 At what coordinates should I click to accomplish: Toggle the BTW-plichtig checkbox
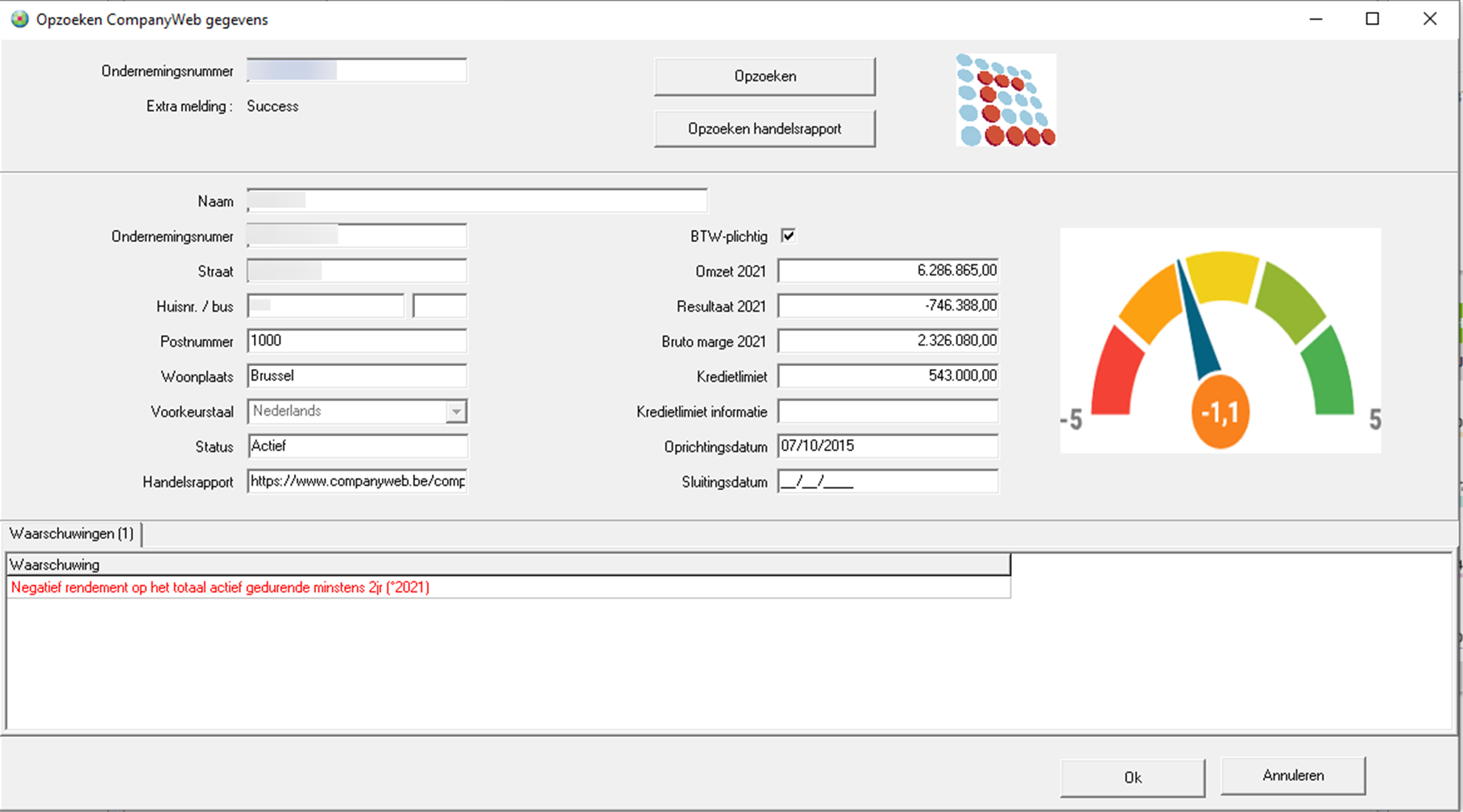788,236
